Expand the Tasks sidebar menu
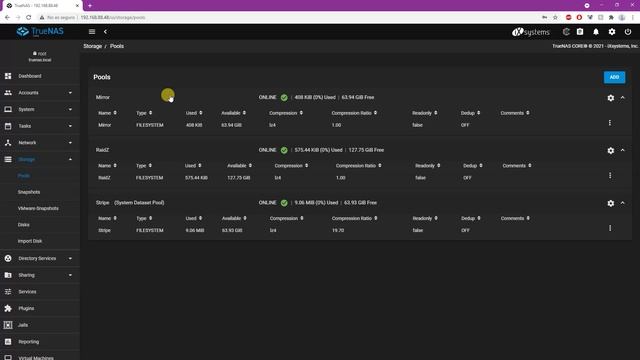Screen dimensions: 640x360 (x=40, y=126)
